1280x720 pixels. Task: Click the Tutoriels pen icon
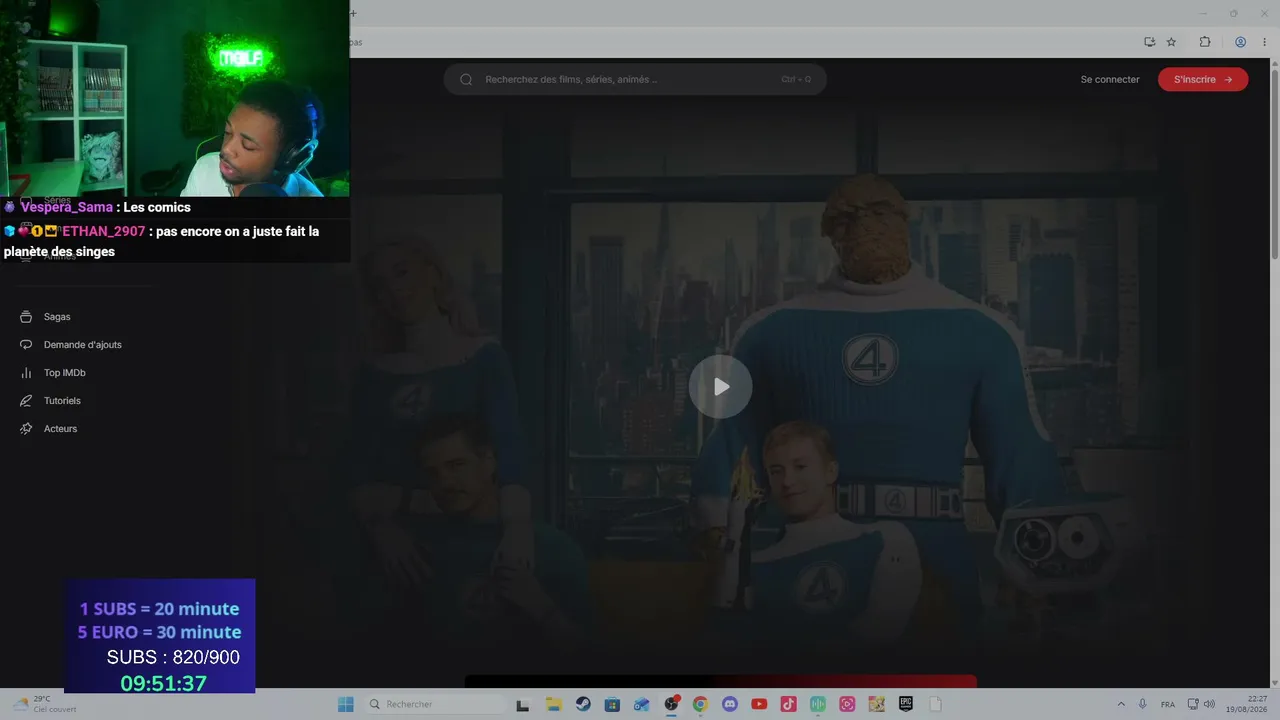pos(26,401)
